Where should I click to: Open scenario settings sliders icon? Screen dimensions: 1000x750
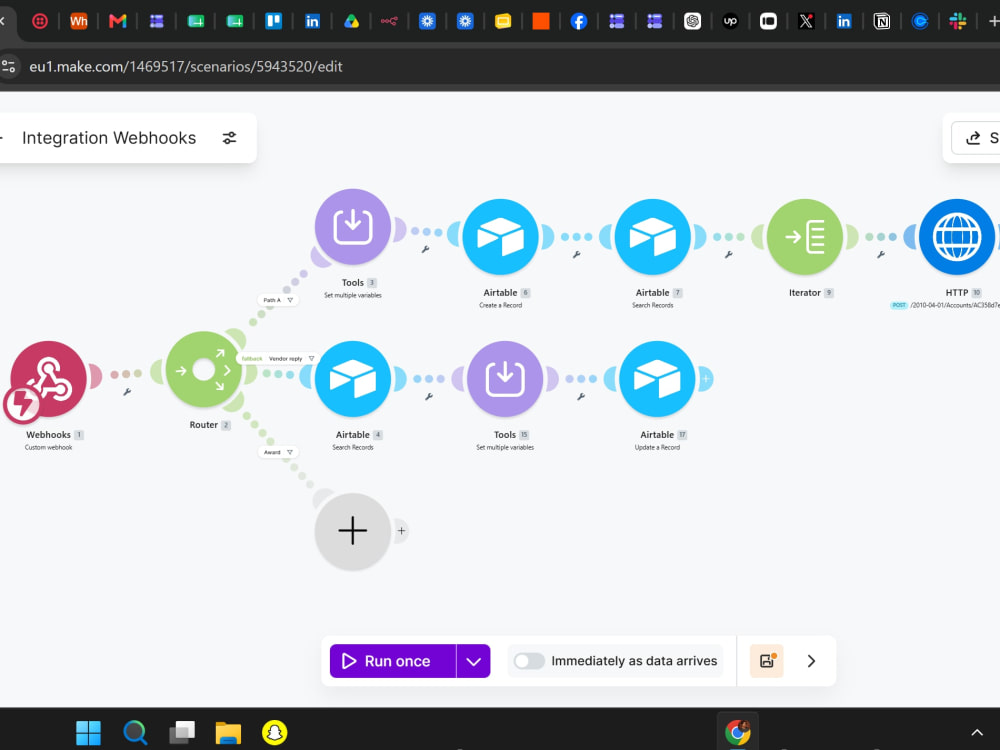coord(230,138)
